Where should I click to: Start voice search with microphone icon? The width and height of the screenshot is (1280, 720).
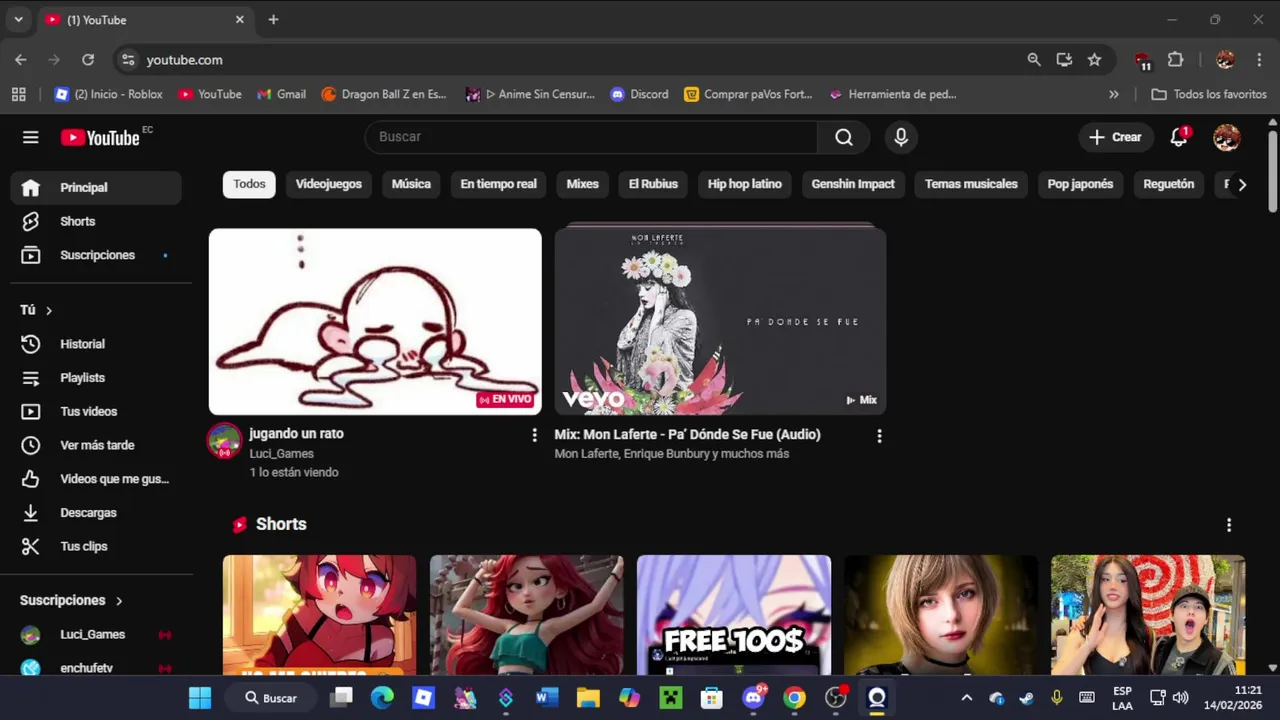click(x=901, y=137)
